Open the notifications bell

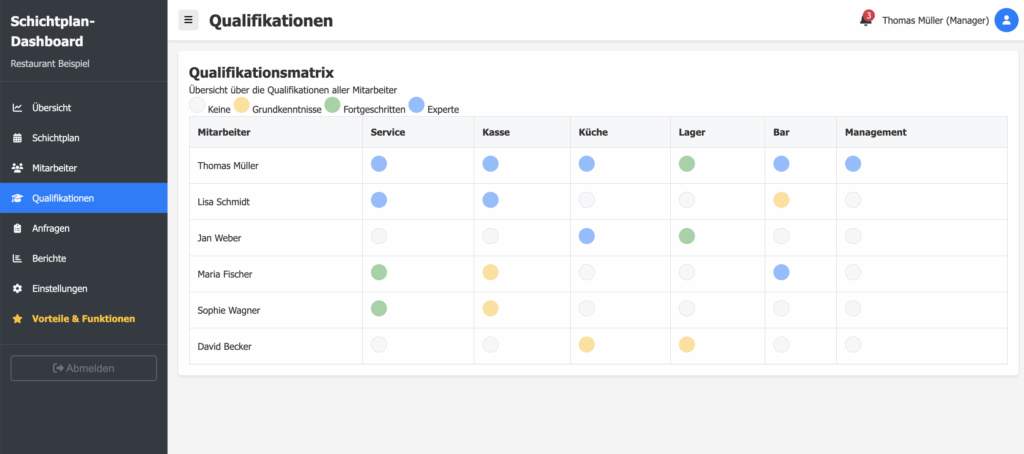click(866, 20)
